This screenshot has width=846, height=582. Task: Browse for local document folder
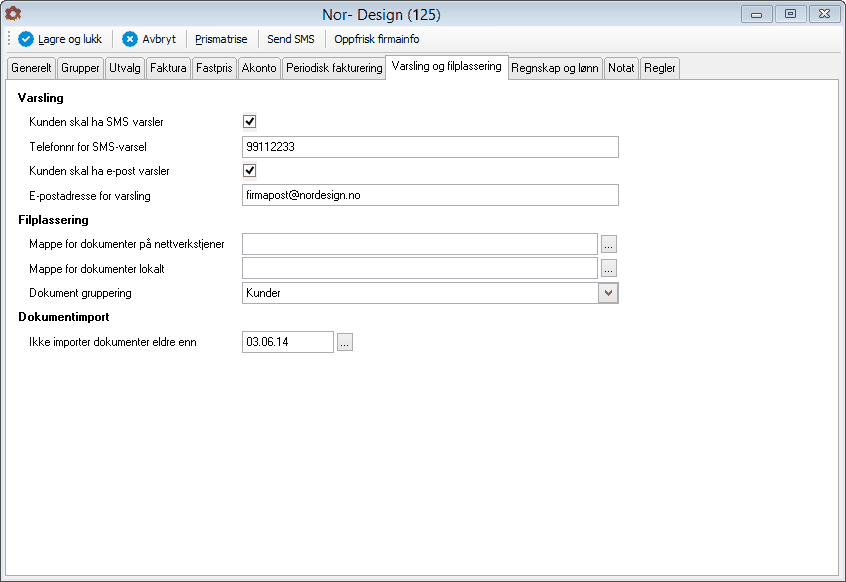(x=609, y=269)
